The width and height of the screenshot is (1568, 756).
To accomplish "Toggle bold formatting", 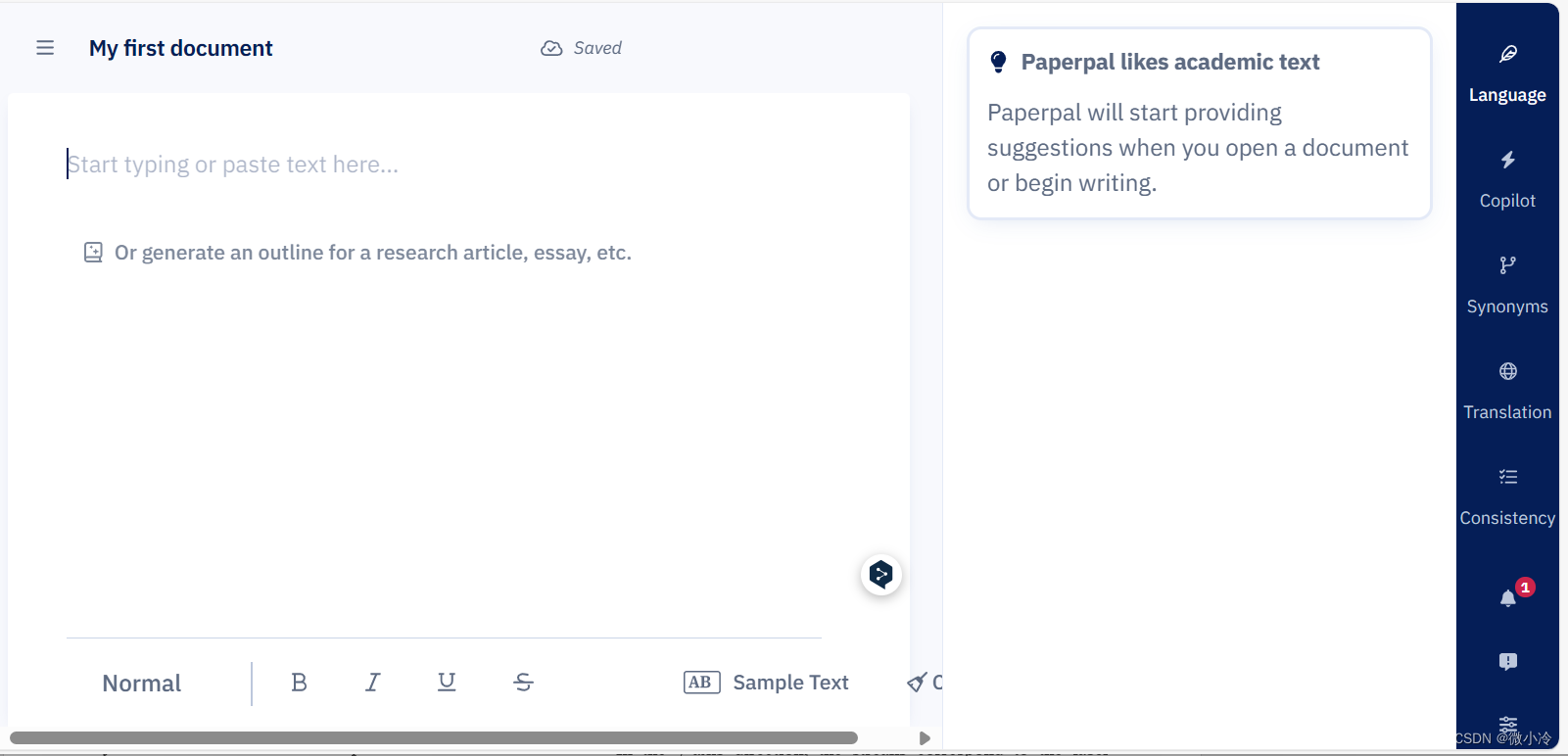I will tap(300, 683).
